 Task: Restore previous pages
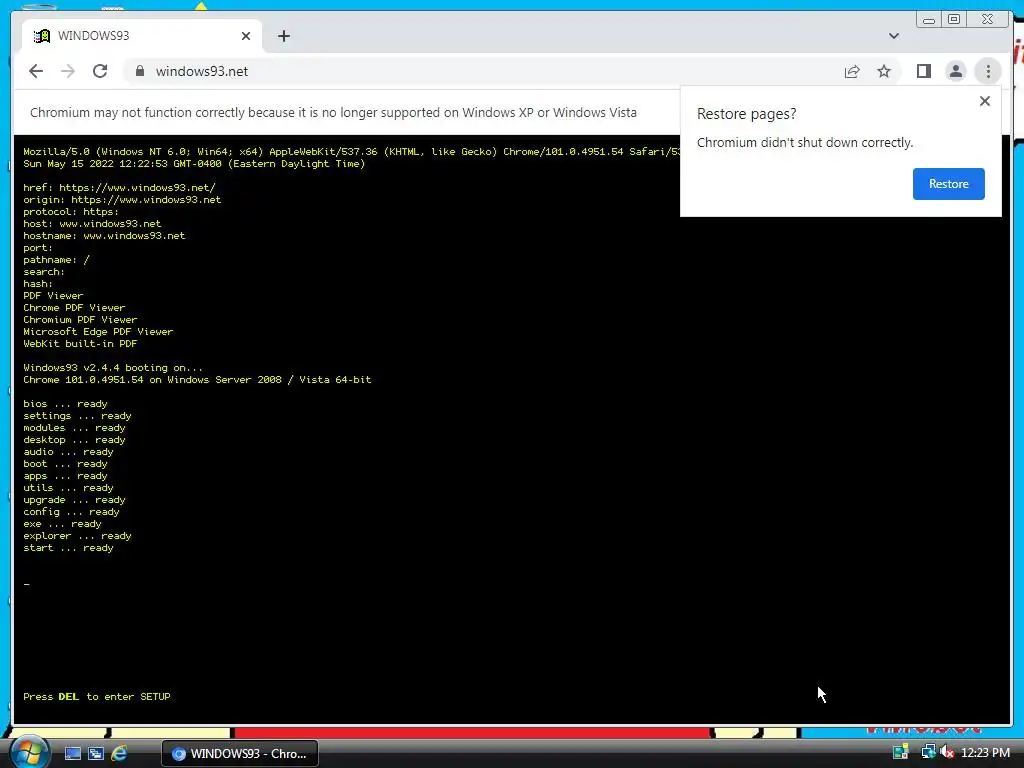pyautogui.click(x=948, y=184)
